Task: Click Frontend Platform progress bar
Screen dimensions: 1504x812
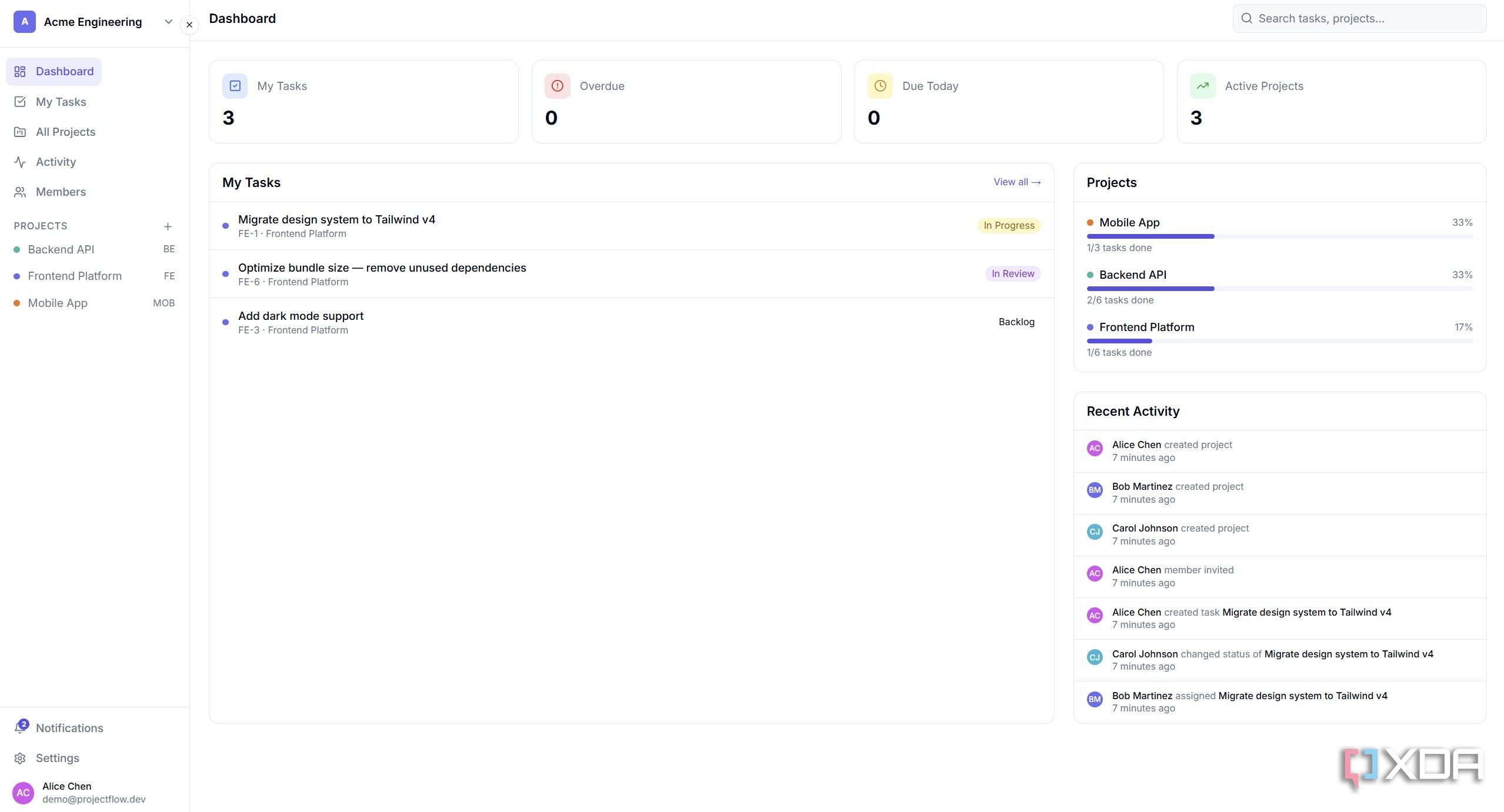Action: [x=1280, y=341]
